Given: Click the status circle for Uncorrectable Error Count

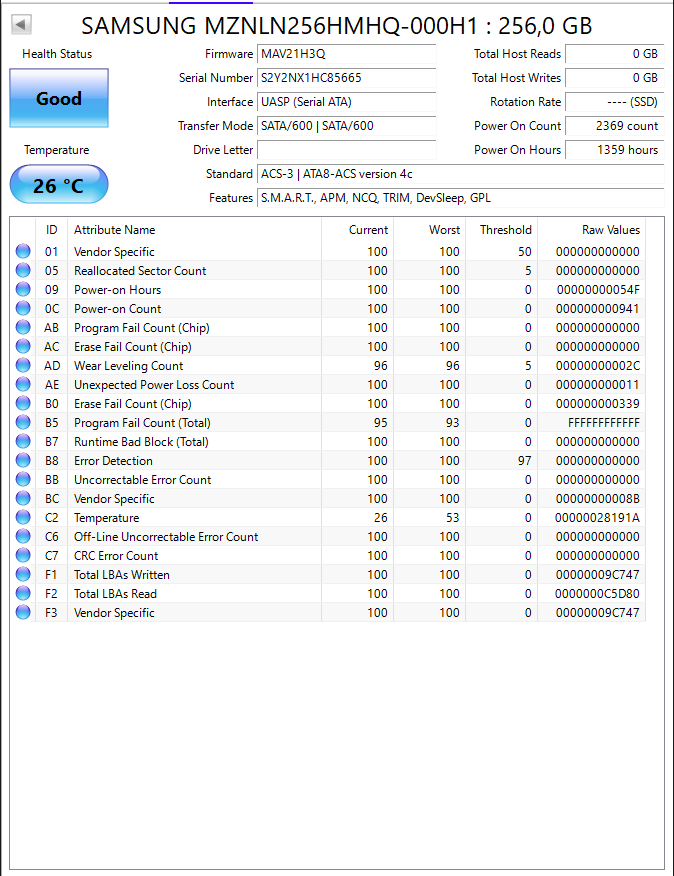Looking at the screenshot, I should (23, 479).
